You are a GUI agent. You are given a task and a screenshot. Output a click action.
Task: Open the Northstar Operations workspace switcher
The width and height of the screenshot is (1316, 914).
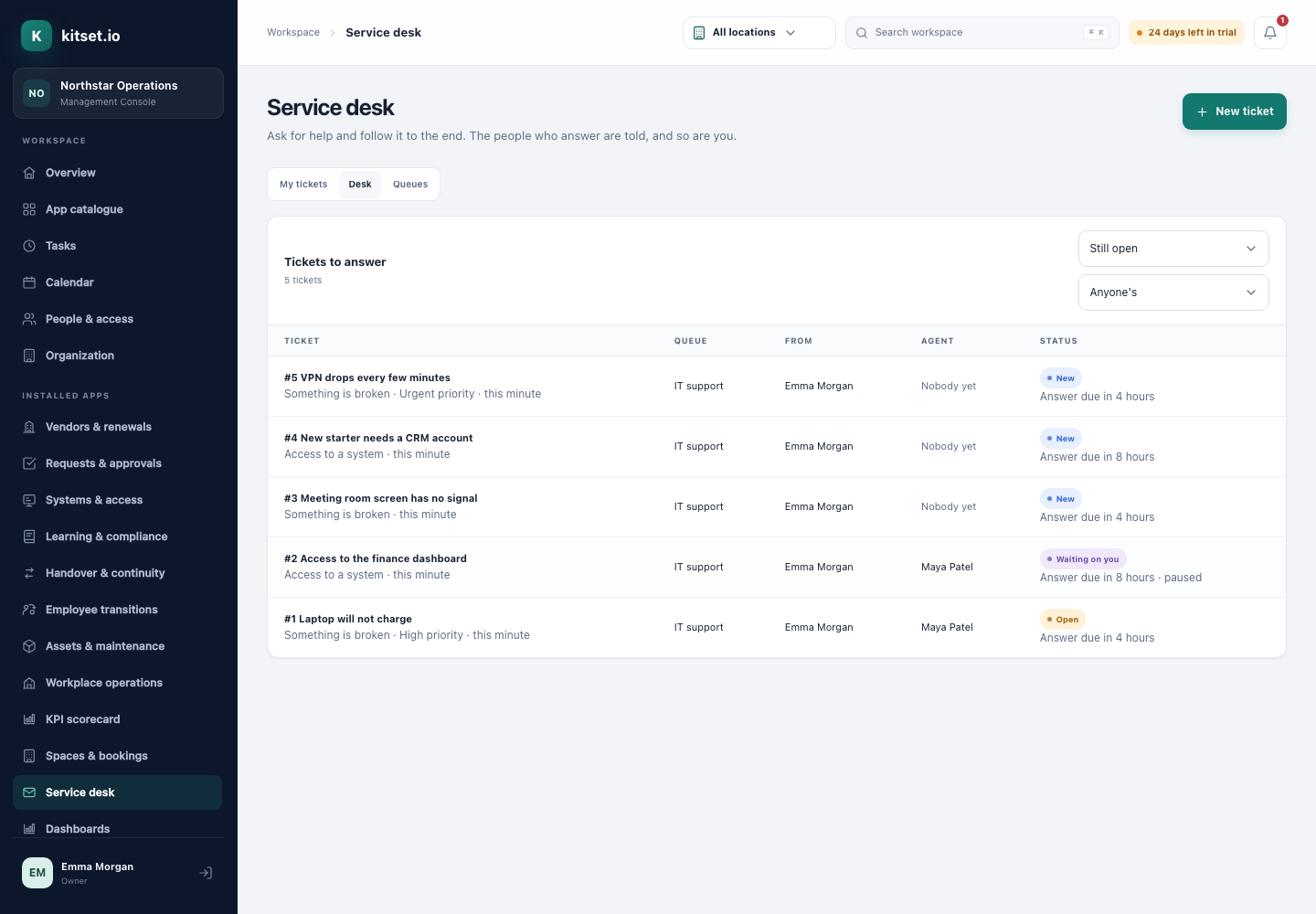tap(118, 93)
